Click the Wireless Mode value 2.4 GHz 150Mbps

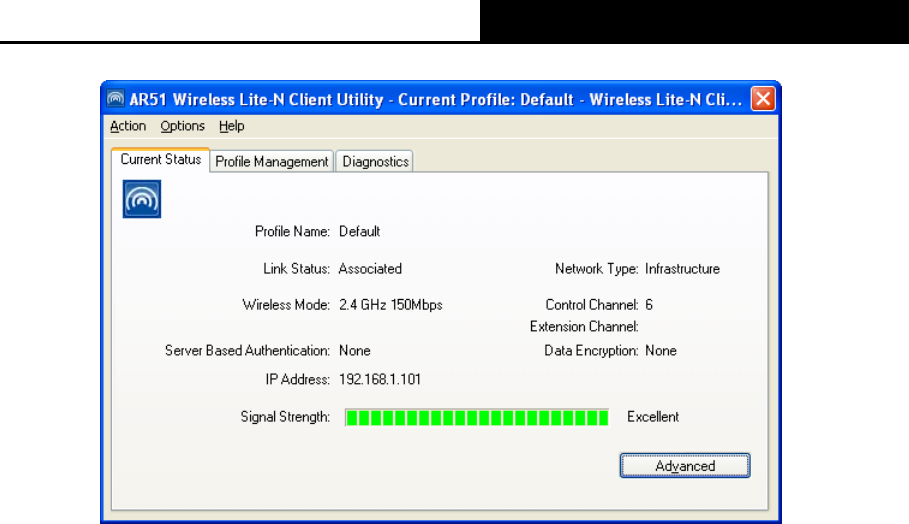coord(391,305)
